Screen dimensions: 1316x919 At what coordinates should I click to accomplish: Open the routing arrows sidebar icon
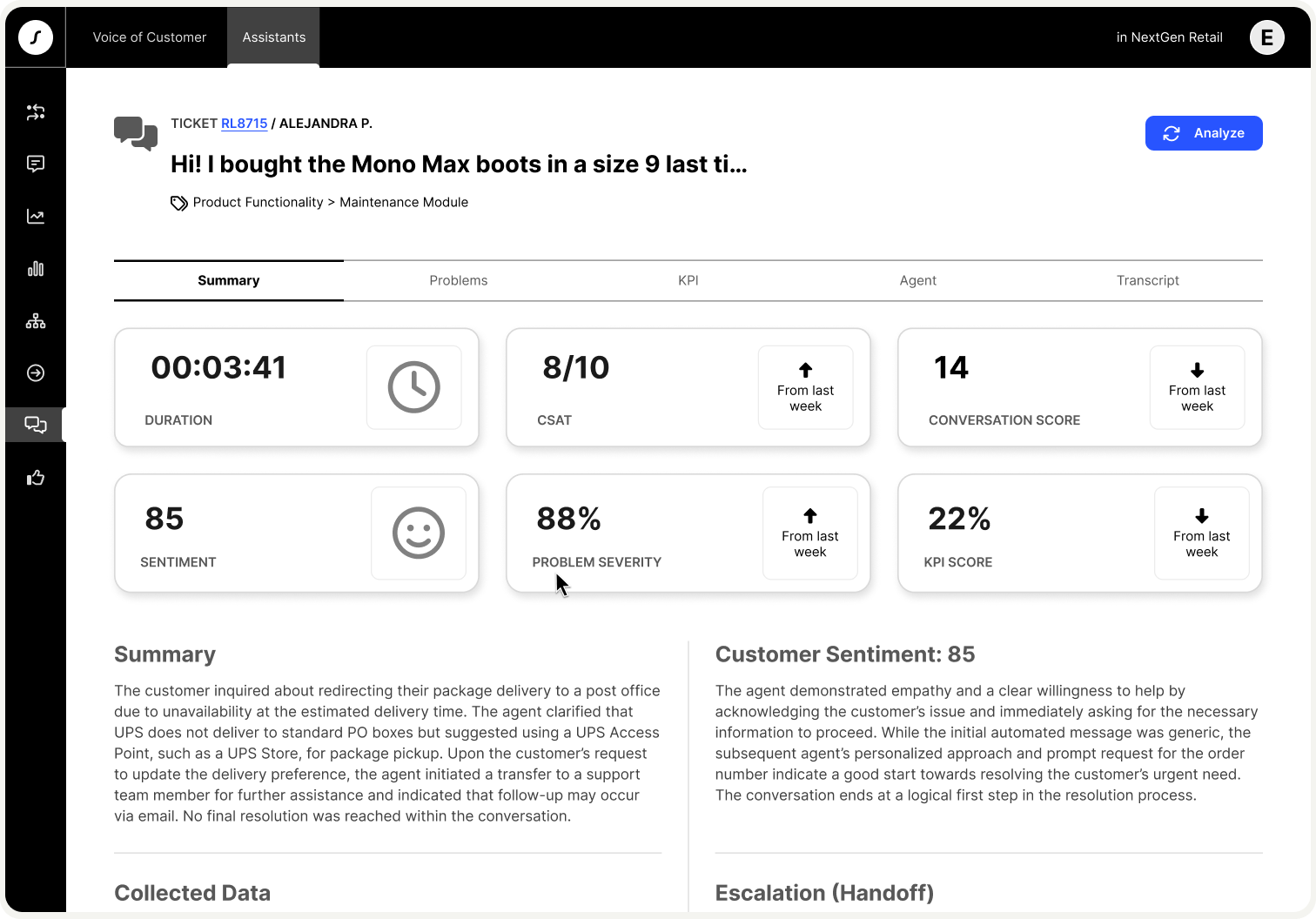36,112
